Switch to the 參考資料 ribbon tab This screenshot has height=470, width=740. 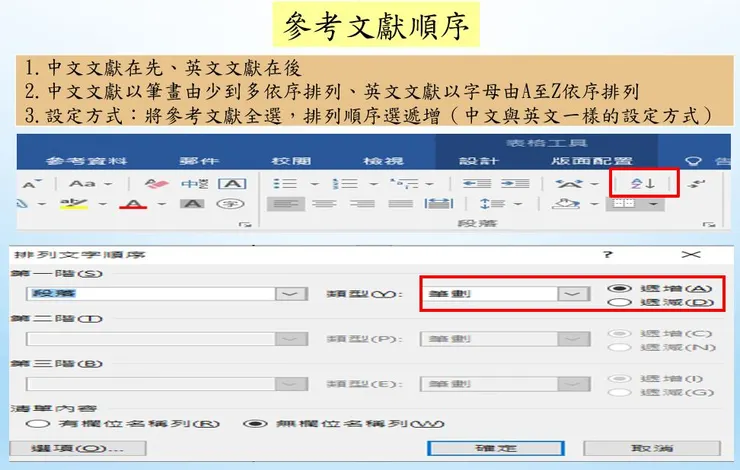(x=87, y=161)
